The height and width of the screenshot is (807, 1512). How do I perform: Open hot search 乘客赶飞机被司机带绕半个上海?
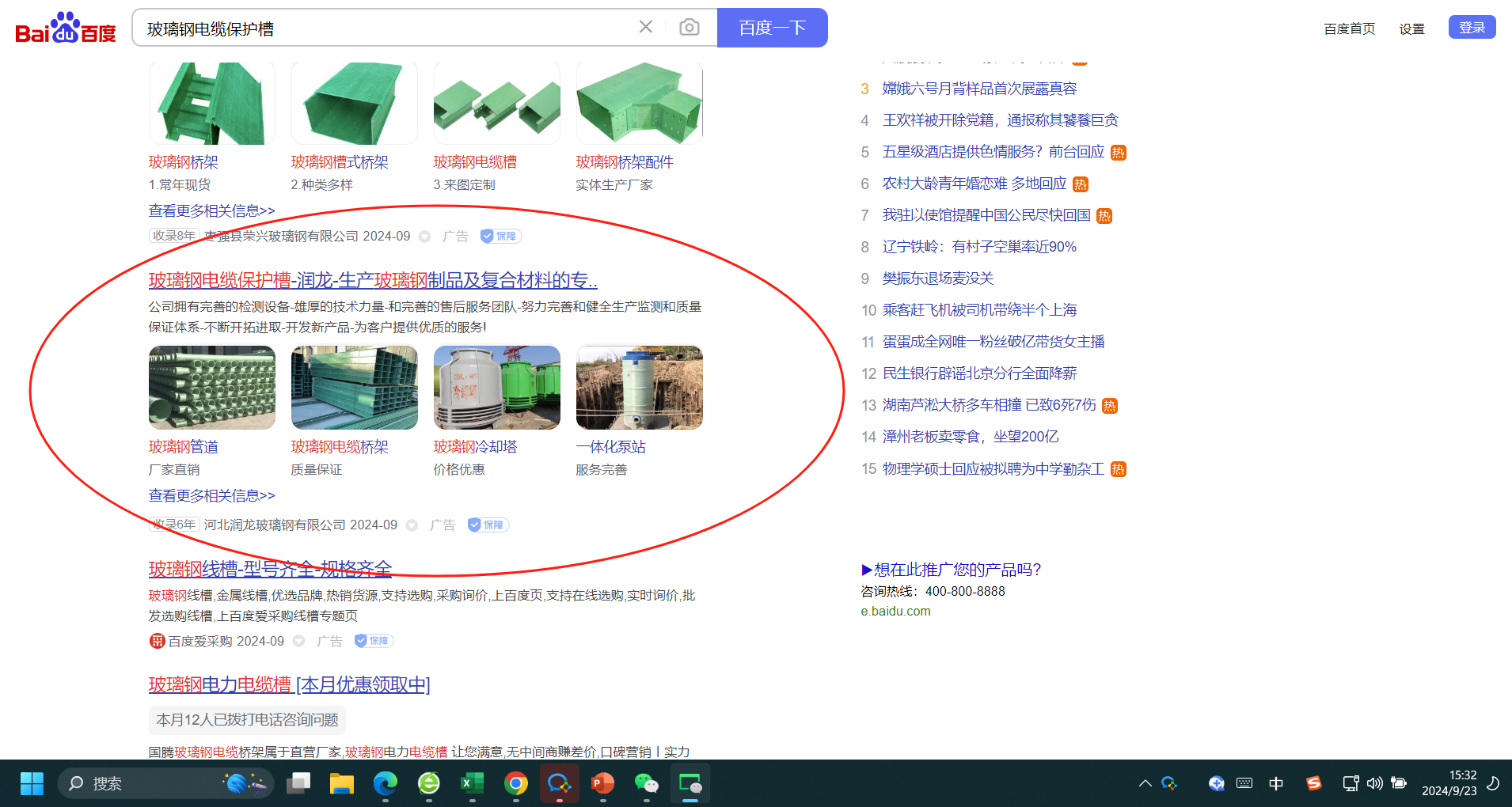(x=979, y=310)
